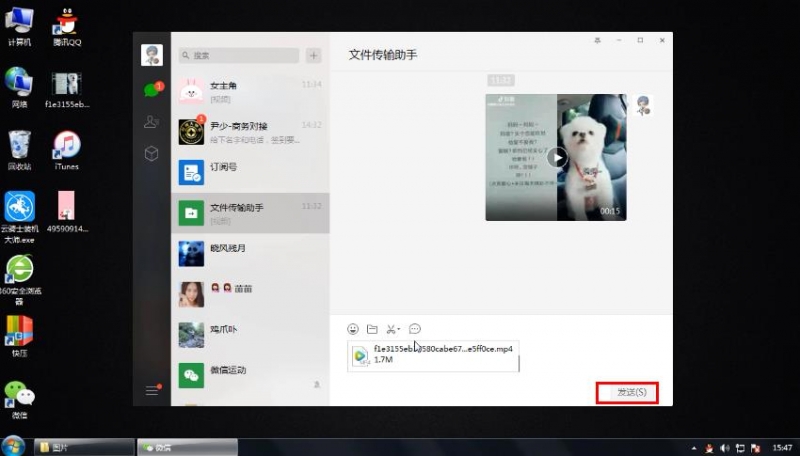Click the taskbar clock 15:47

(782, 448)
